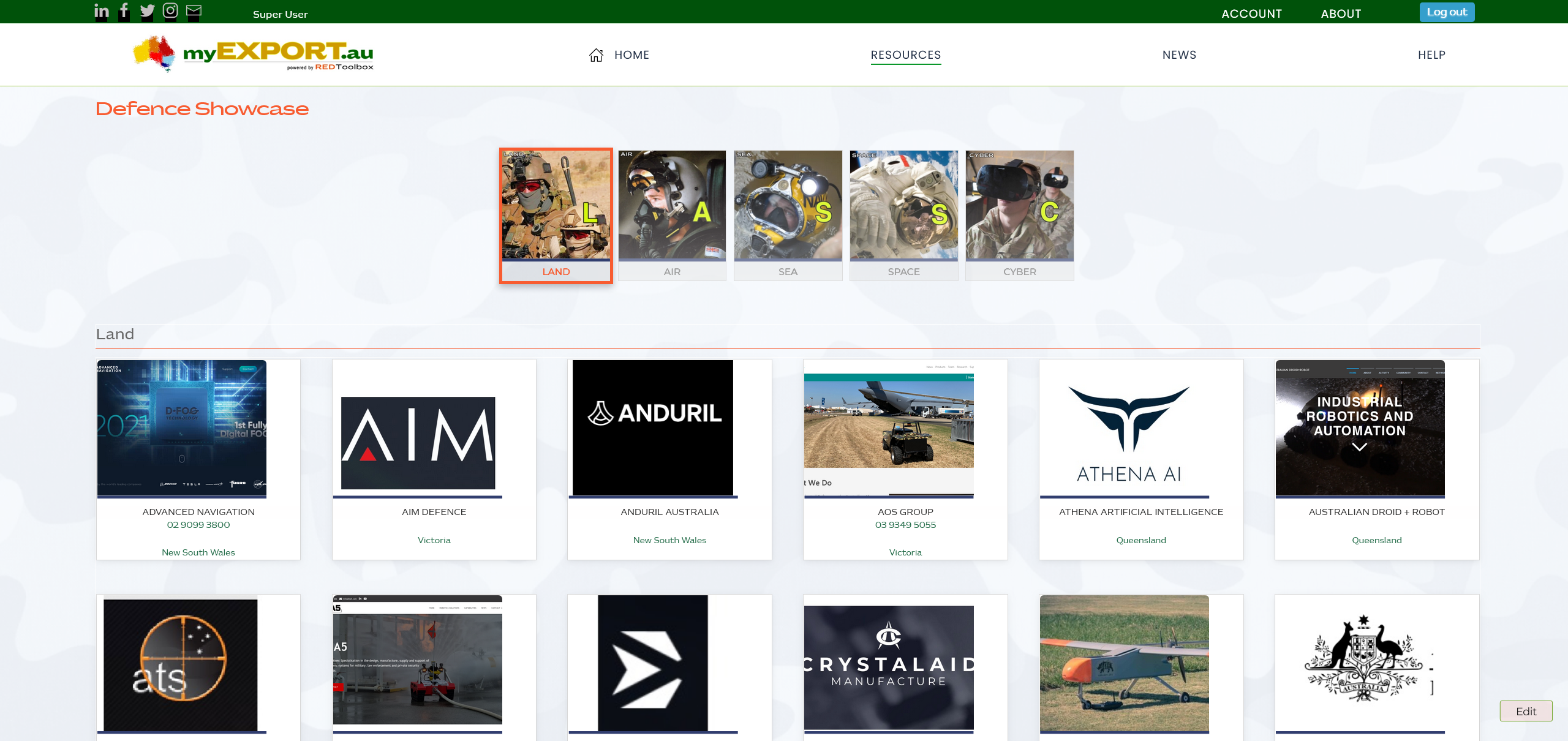The image size is (1568, 741).
Task: Click the Edit button
Action: click(x=1526, y=711)
